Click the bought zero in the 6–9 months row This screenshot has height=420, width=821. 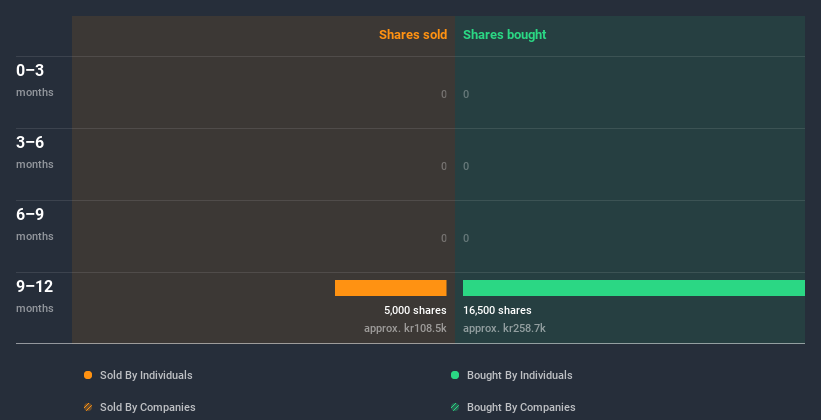click(466, 238)
